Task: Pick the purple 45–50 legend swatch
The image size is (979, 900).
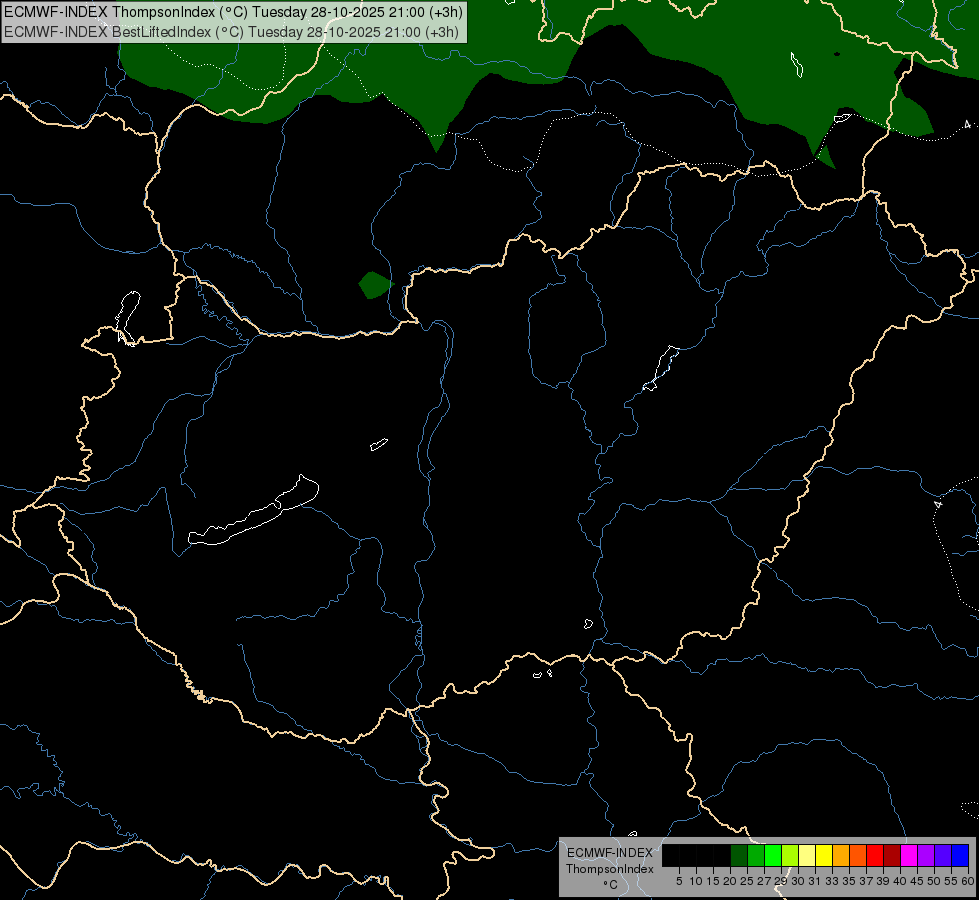Action: [x=926, y=855]
